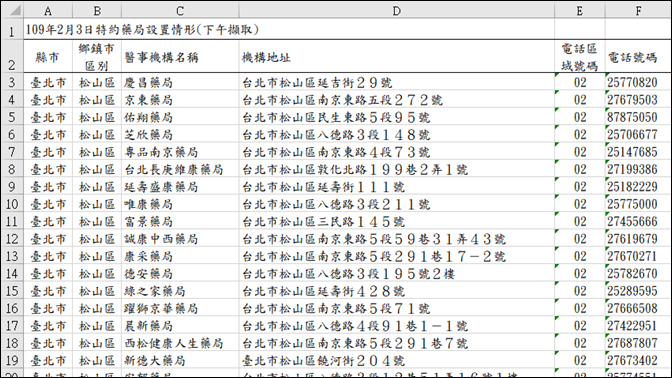Image resolution: width=672 pixels, height=378 pixels.
Task: Select the cell '綠之家藥局'
Action: [x=180, y=291]
